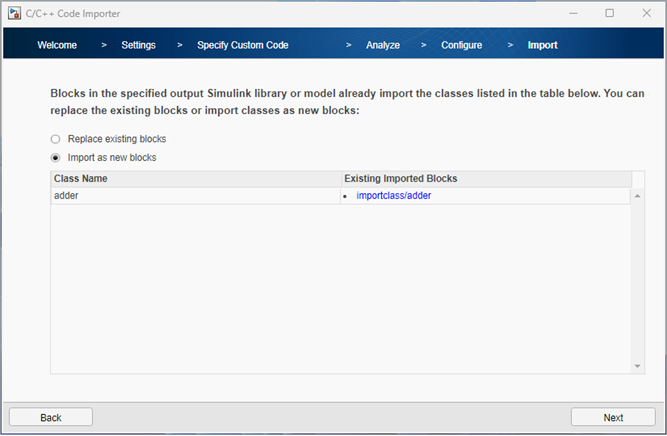Image resolution: width=667 pixels, height=436 pixels.
Task: Click the C/C++ Code Importer app icon
Action: coord(14,13)
